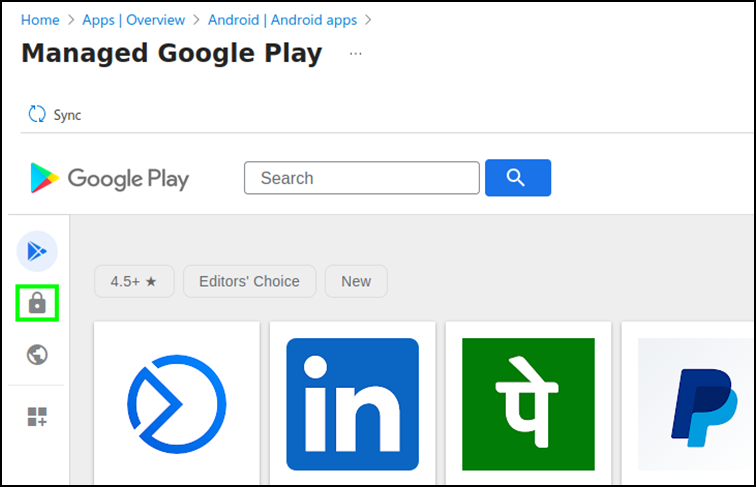Toggle the 4.5+ star rating filter
756x487 pixels.
(x=134, y=281)
